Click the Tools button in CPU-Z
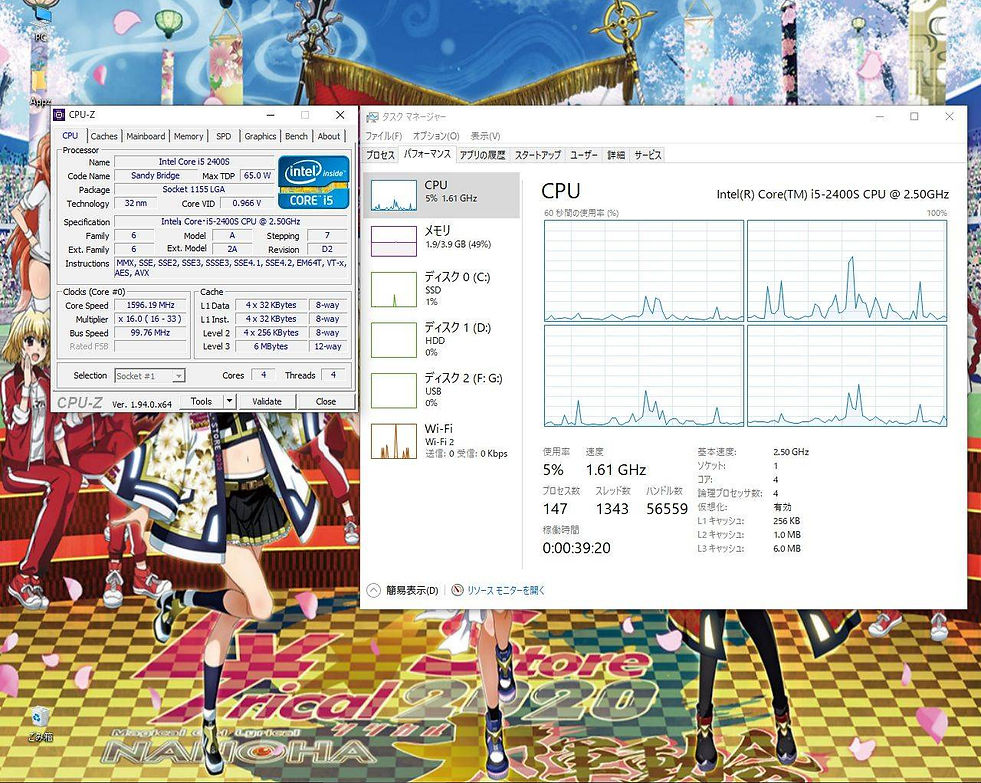This screenshot has height=783, width=981. pyautogui.click(x=201, y=402)
